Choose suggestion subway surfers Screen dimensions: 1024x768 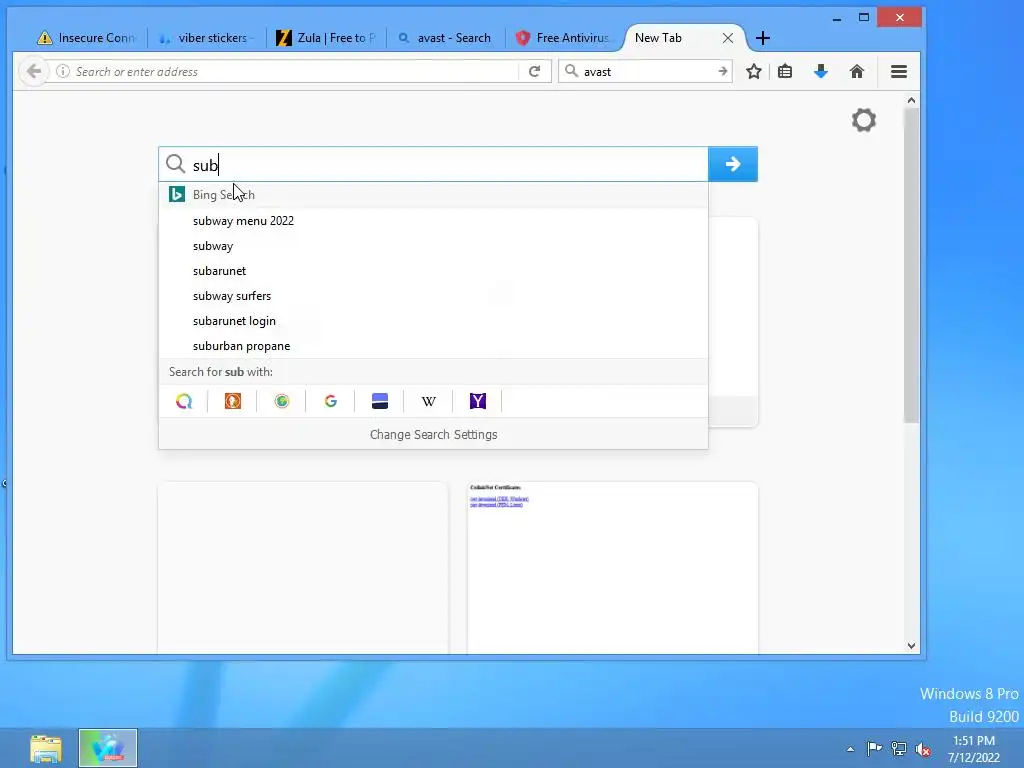pyautogui.click(x=433, y=296)
